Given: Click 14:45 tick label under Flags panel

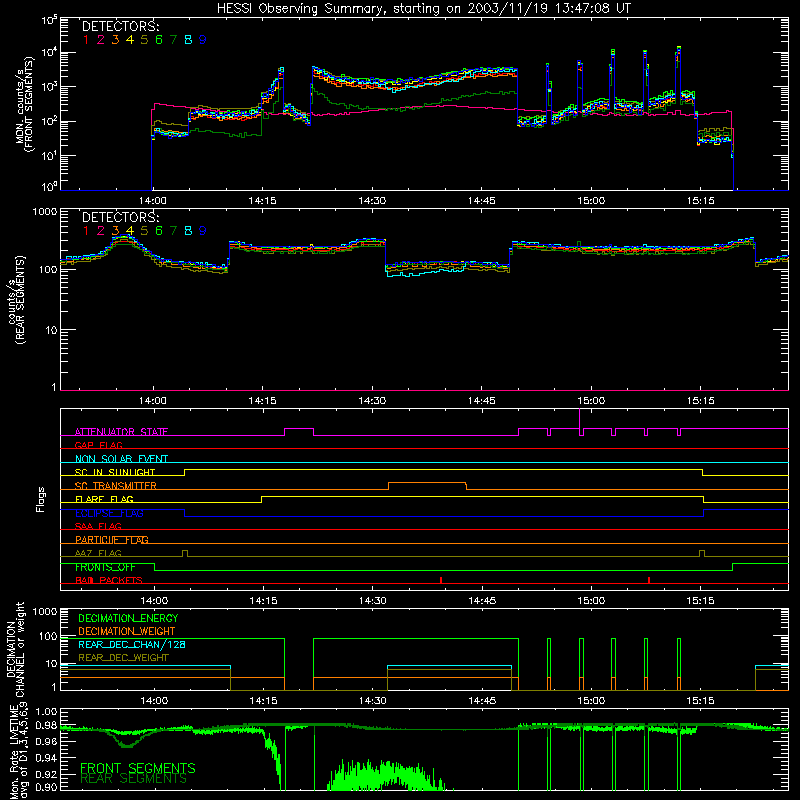Looking at the screenshot, I should pos(482,601).
